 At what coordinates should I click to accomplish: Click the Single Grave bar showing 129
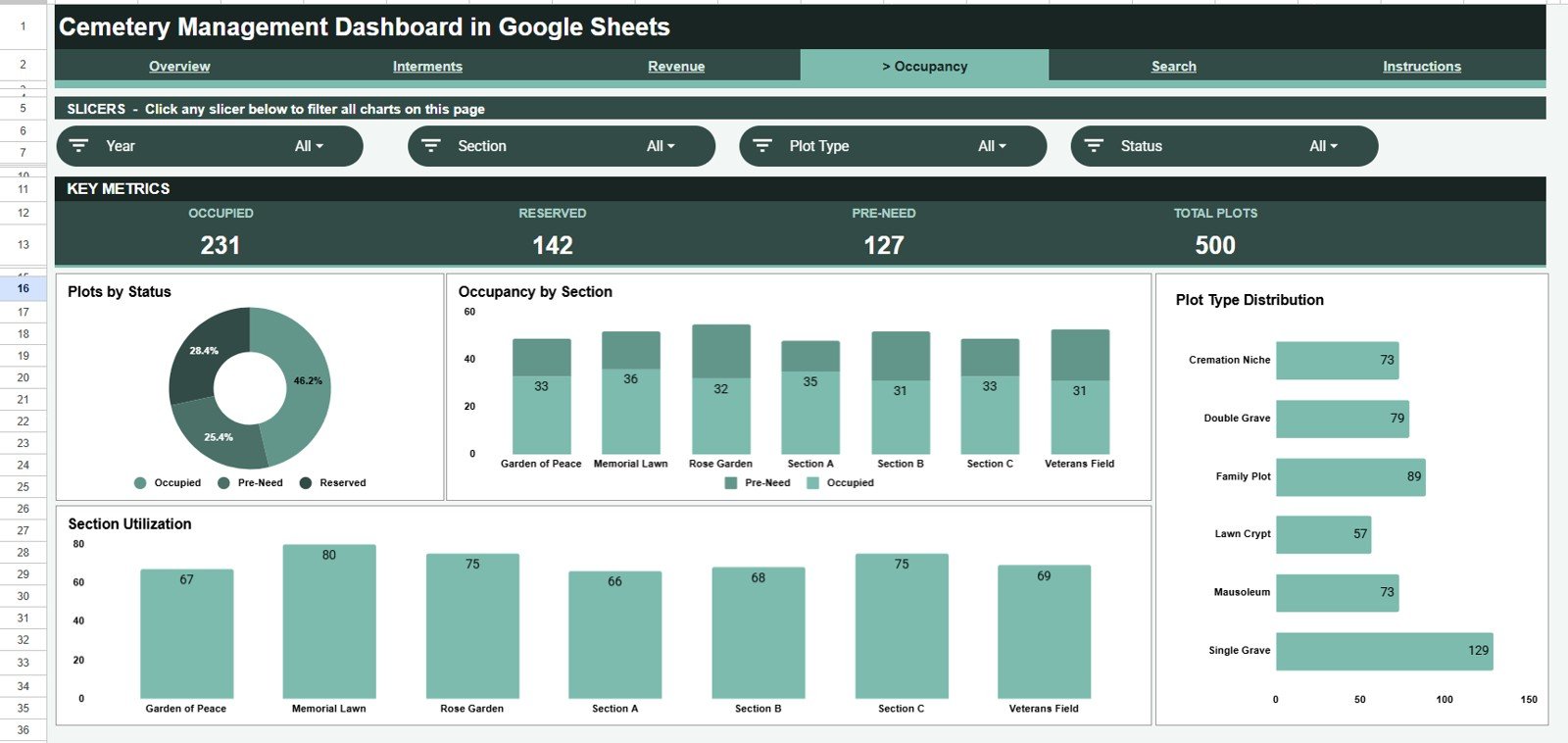1384,651
